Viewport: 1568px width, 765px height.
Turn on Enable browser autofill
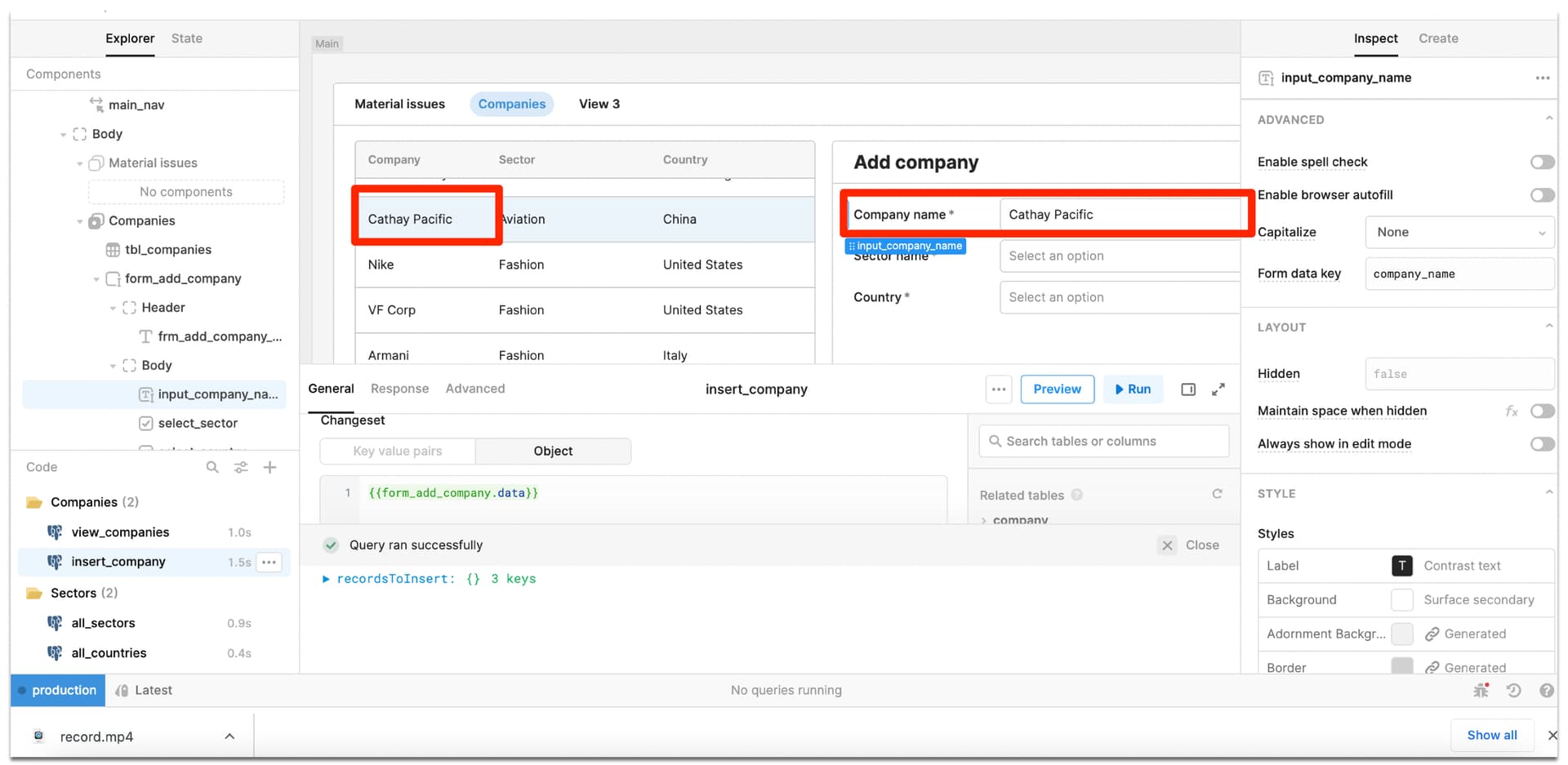1542,195
